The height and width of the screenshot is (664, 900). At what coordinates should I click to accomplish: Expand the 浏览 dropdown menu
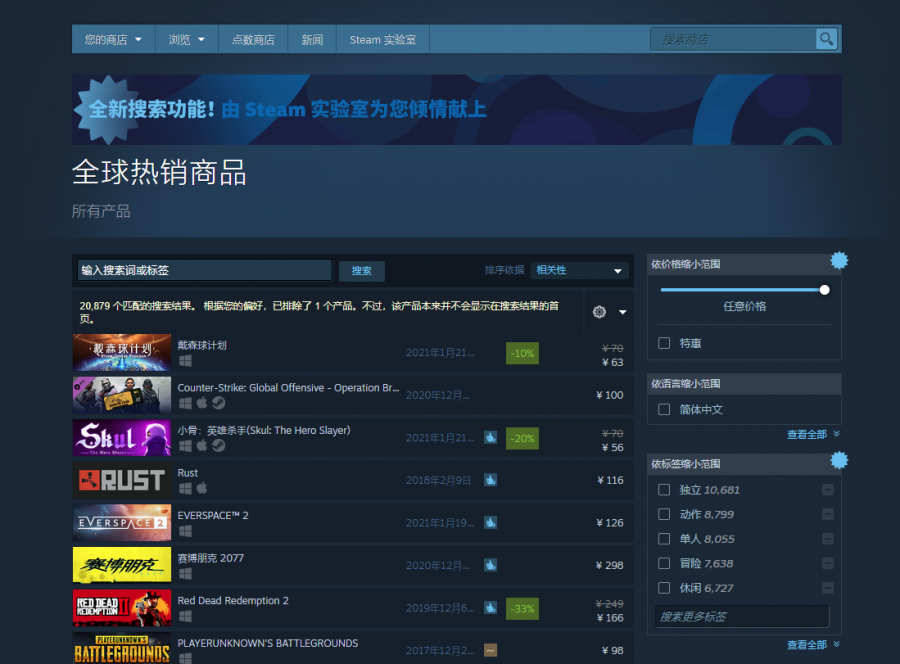(x=187, y=39)
